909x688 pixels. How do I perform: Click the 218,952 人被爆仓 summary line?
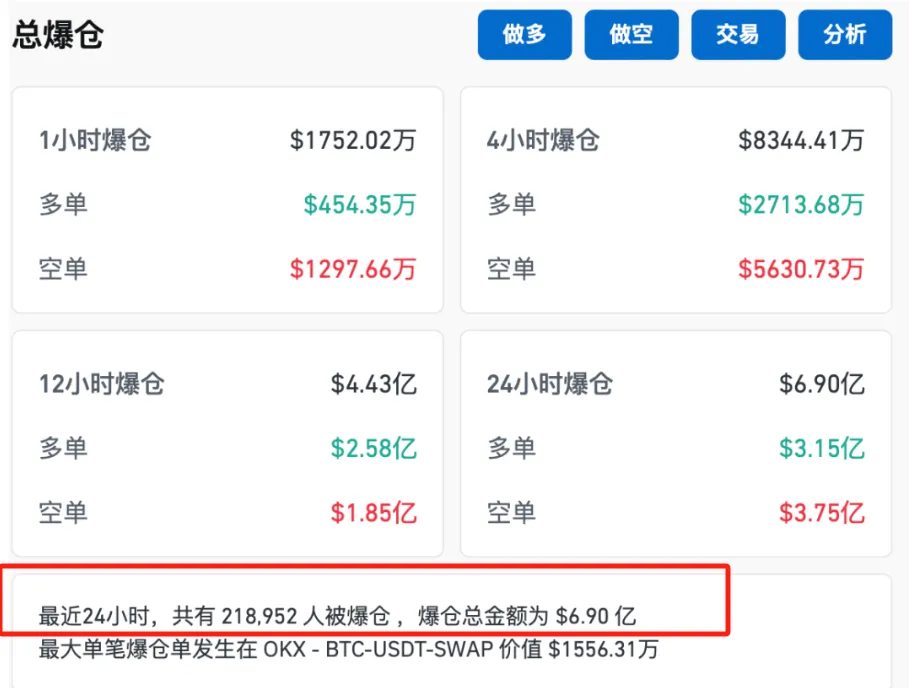tap(337, 614)
